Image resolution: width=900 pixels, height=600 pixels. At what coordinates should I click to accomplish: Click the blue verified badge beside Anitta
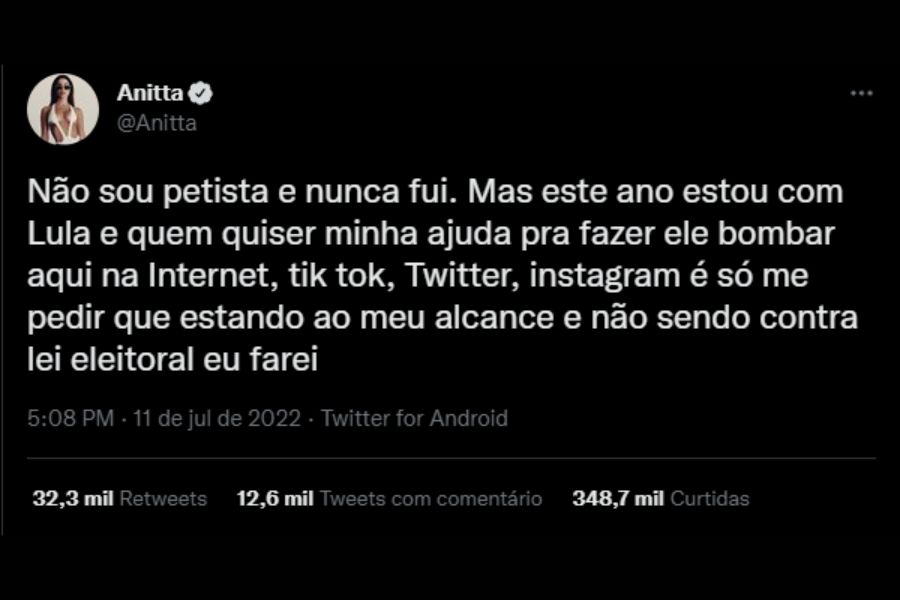tap(202, 94)
